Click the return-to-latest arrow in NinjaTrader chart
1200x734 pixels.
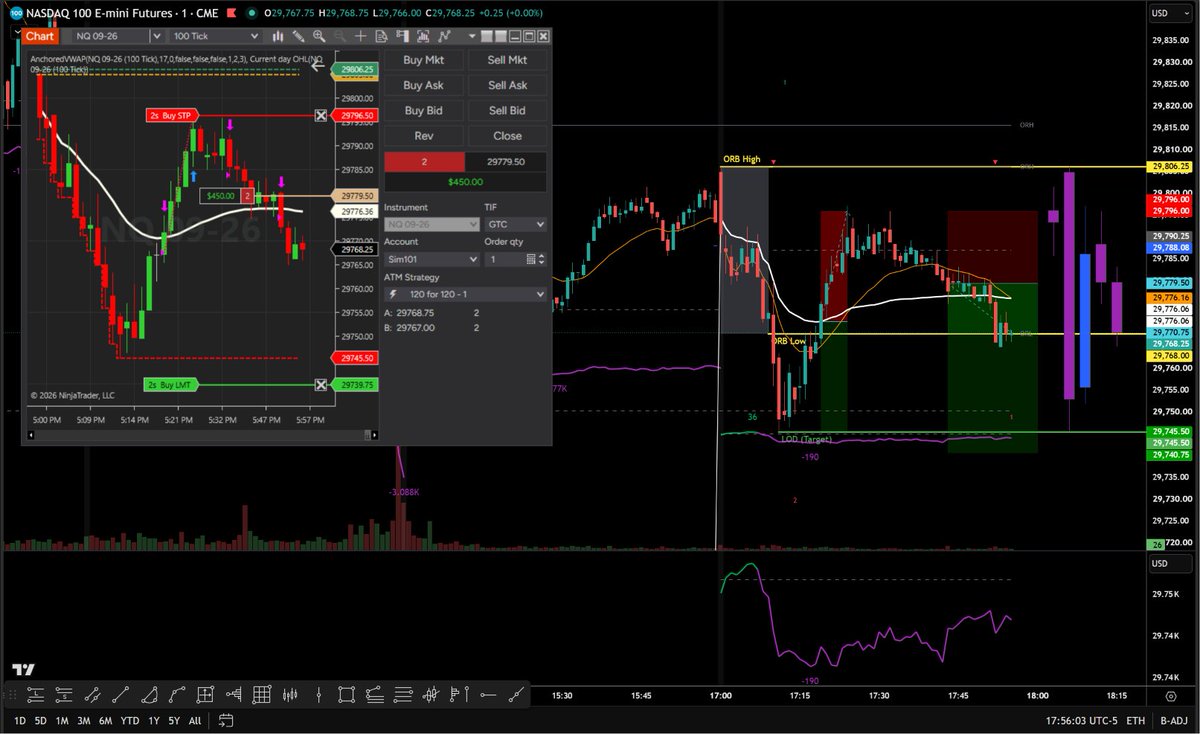(x=318, y=67)
